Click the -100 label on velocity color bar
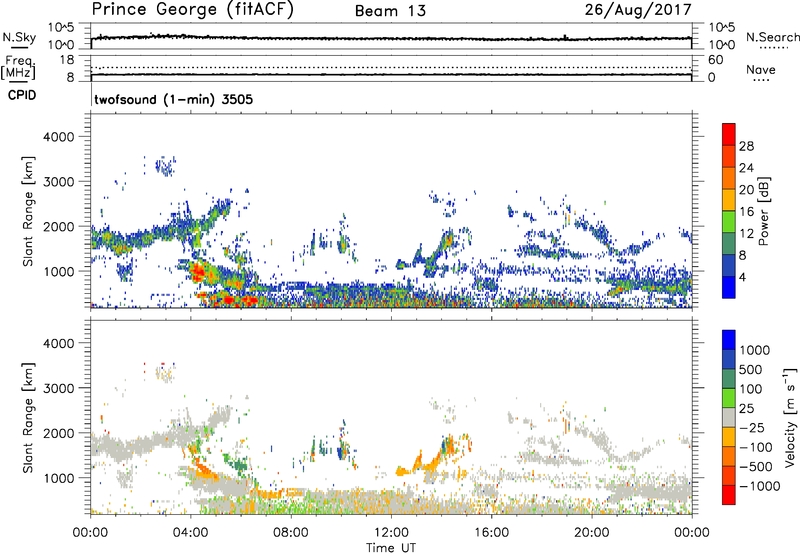800x554 pixels. 755,447
